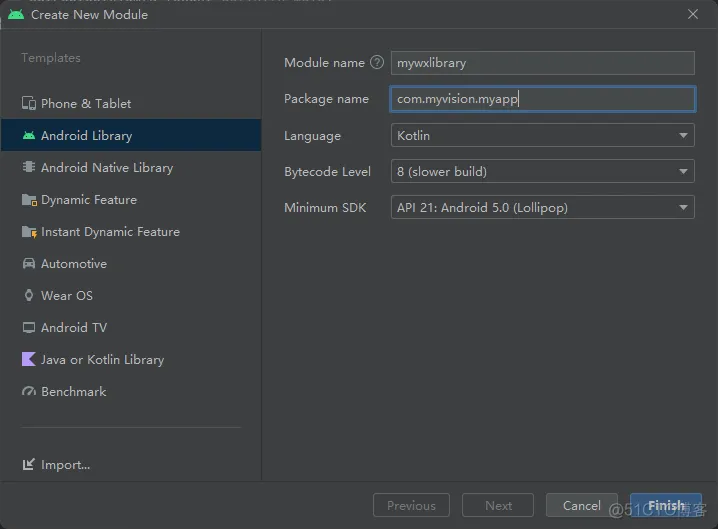Pick the Instant Dynamic Feature template
This screenshot has width=718, height=529.
coord(131,231)
